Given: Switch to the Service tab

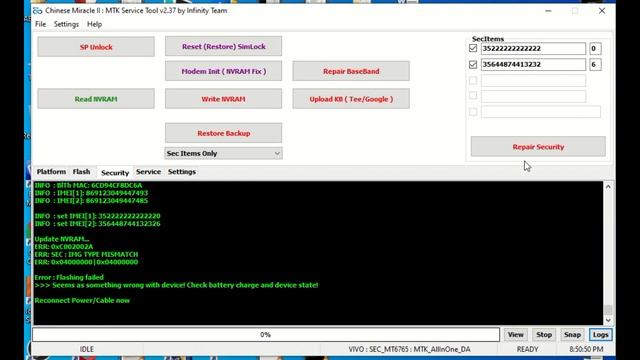Looking at the screenshot, I should click(148, 172).
